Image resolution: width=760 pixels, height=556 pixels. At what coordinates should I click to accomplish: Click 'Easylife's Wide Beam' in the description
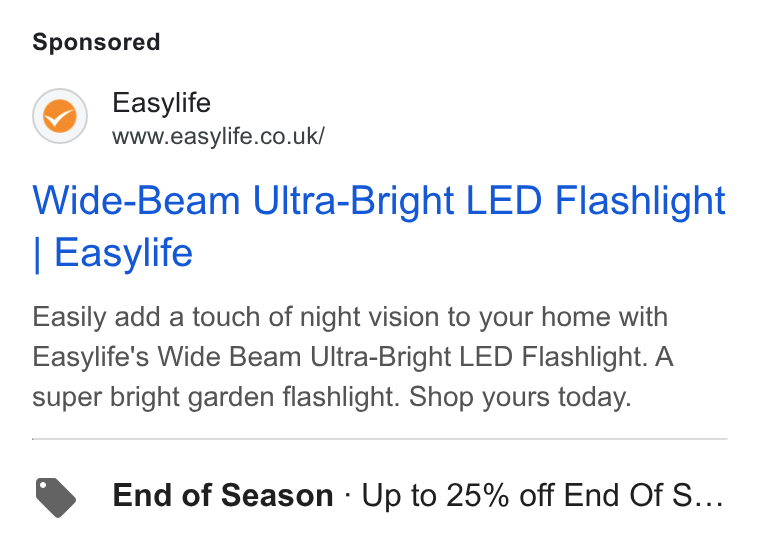click(167, 357)
